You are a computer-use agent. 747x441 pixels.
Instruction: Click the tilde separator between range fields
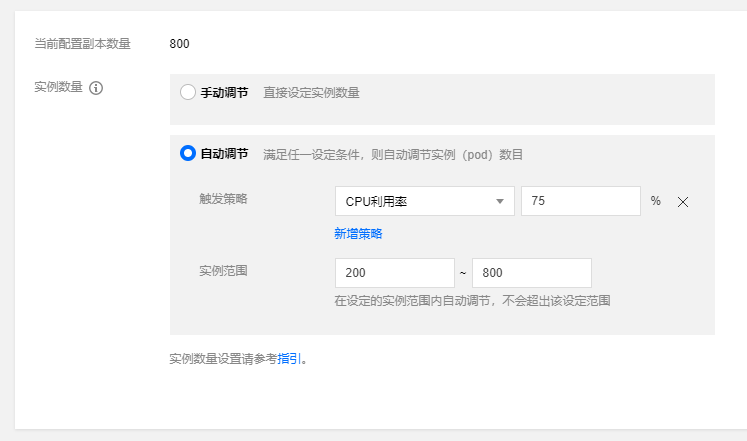point(463,273)
